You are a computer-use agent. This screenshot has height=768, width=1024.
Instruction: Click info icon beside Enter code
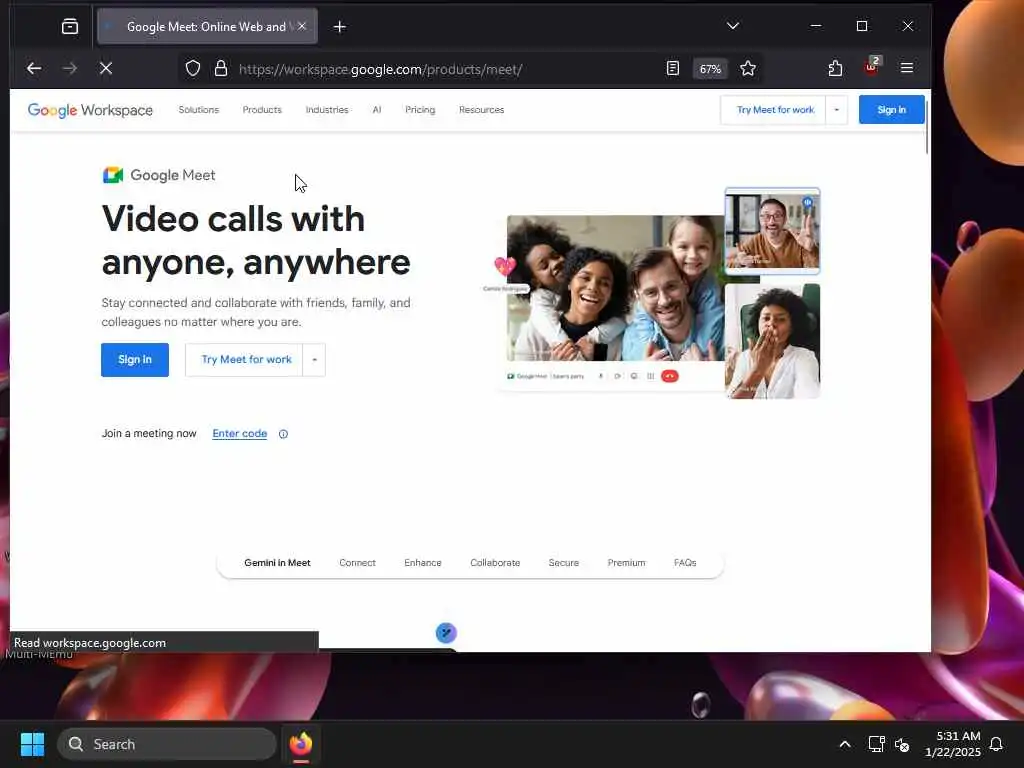coord(283,434)
